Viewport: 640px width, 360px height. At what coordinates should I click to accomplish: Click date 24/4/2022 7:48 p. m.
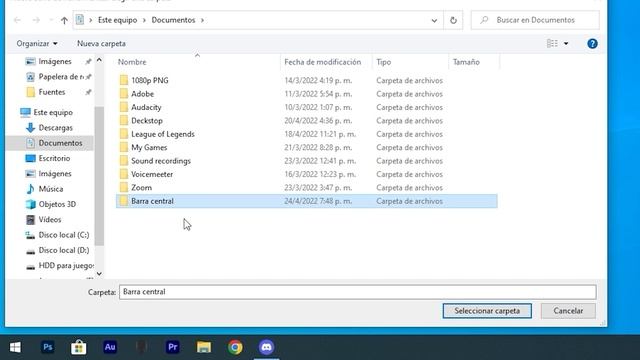[318, 201]
